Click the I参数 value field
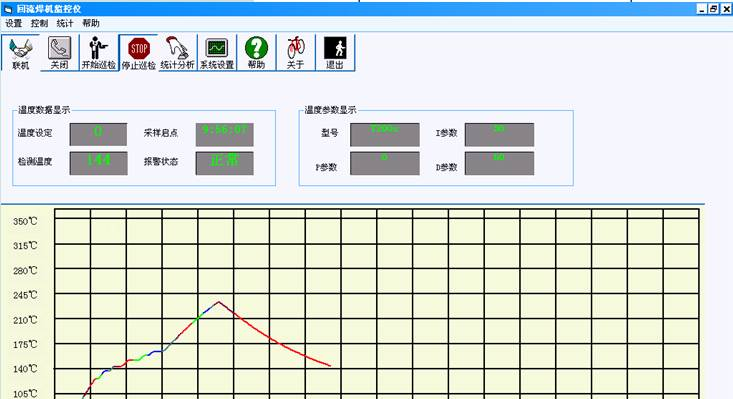The width and height of the screenshot is (733, 399). tap(499, 135)
